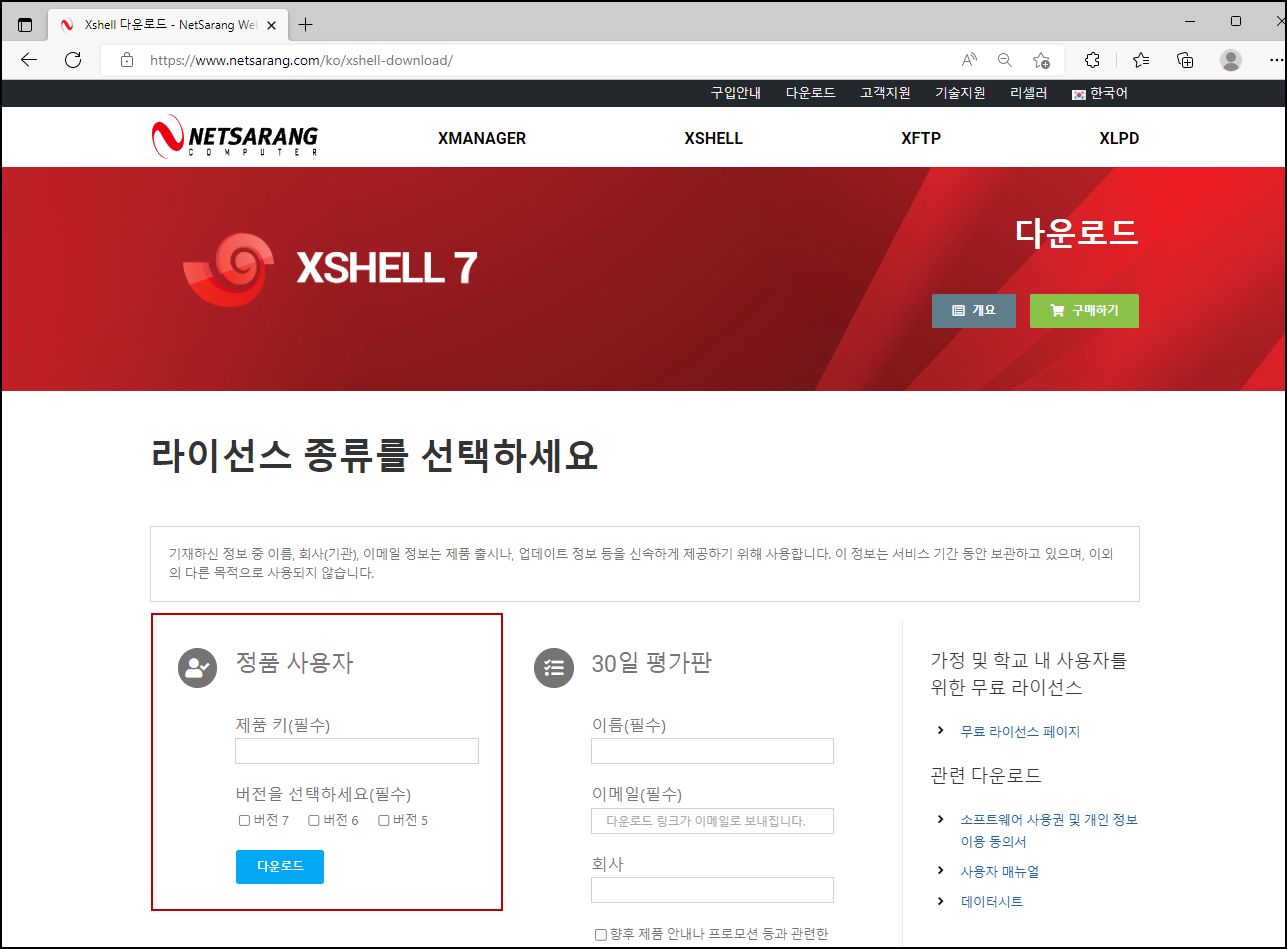The width and height of the screenshot is (1287, 949).
Task: Click the 이메일 input field
Action: pos(712,821)
